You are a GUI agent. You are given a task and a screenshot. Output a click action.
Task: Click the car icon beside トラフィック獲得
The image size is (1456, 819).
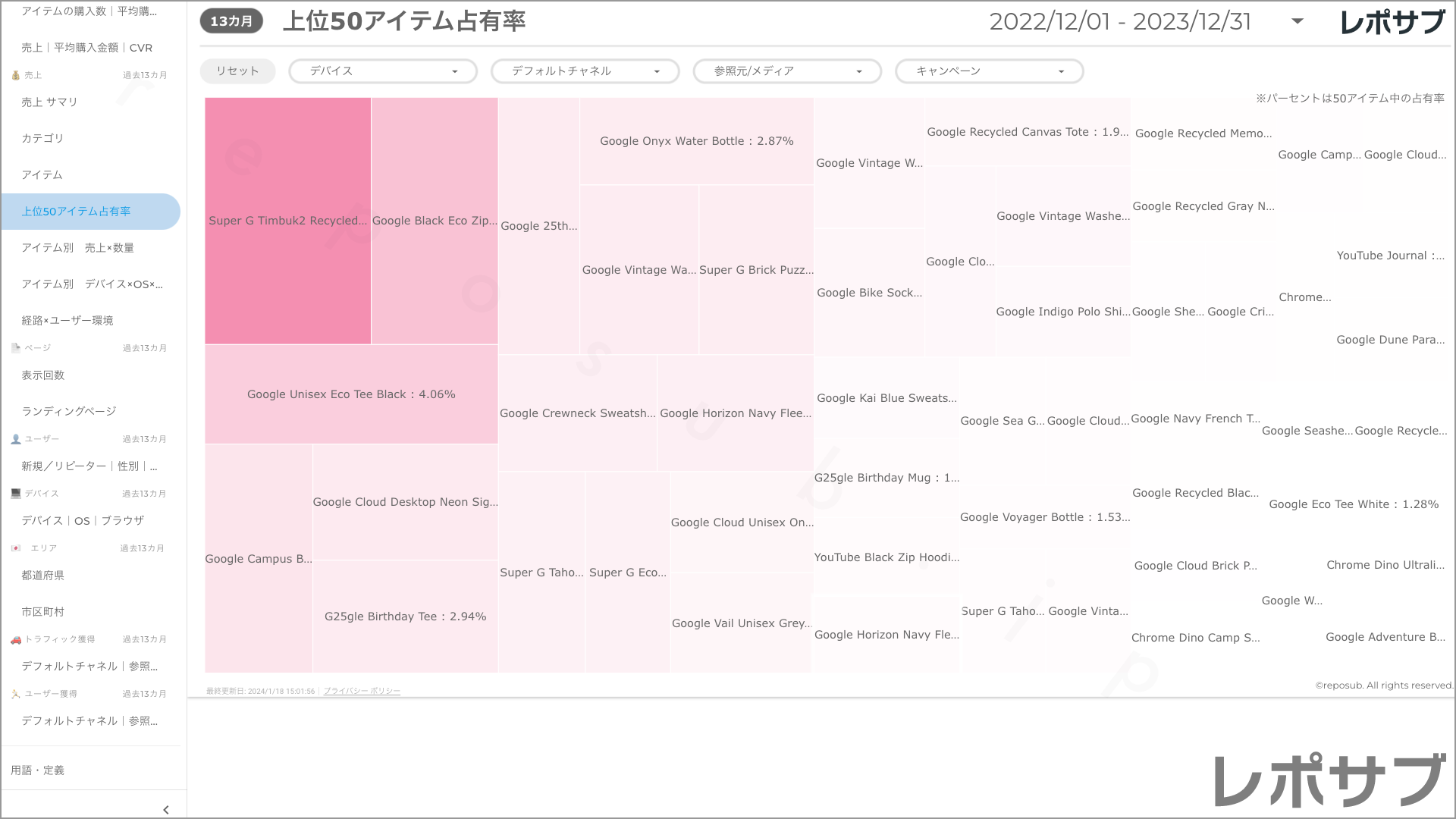click(x=15, y=639)
